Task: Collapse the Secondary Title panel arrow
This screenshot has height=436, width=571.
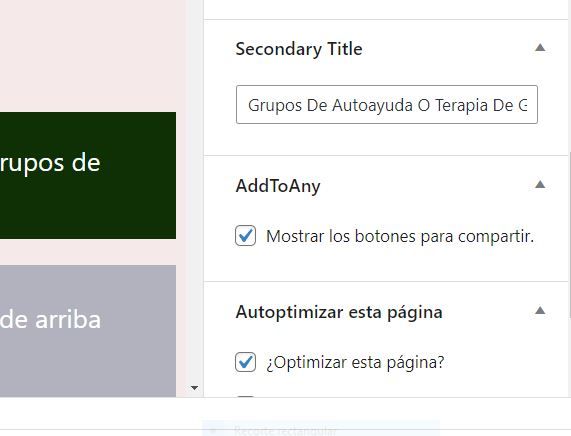Action: (x=540, y=48)
